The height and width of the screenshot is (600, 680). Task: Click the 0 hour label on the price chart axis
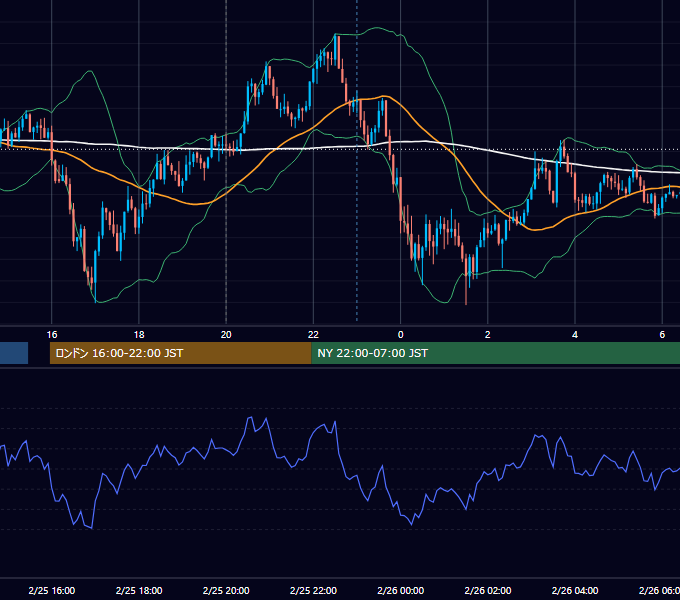pyautogui.click(x=400, y=335)
